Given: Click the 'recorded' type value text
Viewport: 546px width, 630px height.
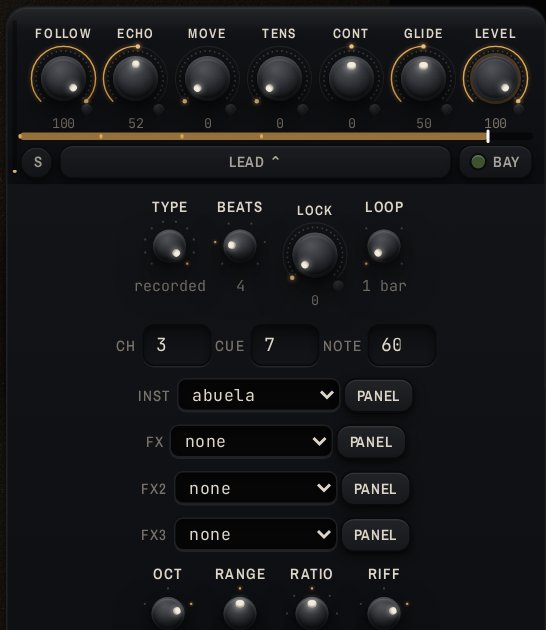Looking at the screenshot, I should coord(170,286).
